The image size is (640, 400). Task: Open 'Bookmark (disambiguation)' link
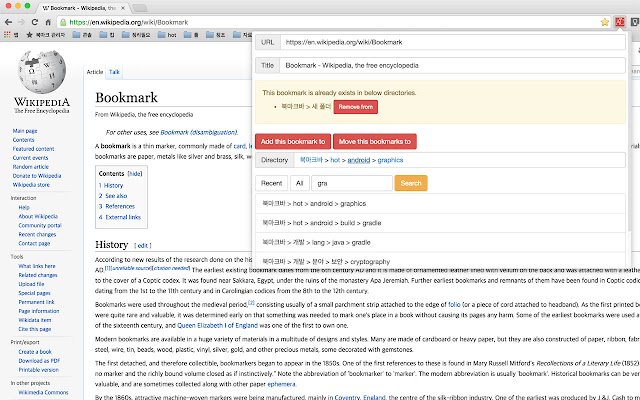click(199, 132)
